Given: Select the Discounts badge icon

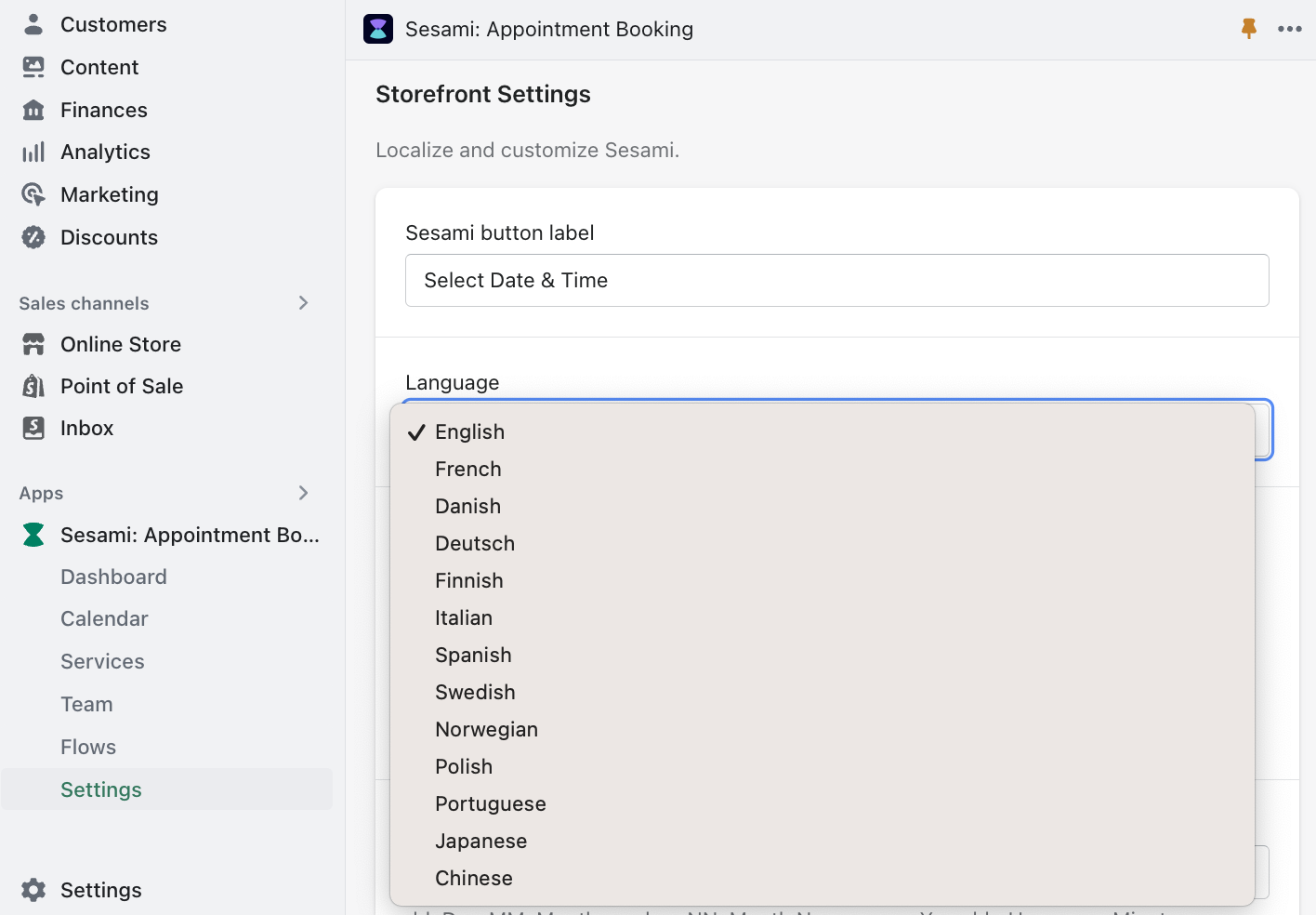Looking at the screenshot, I should pyautogui.click(x=33, y=237).
